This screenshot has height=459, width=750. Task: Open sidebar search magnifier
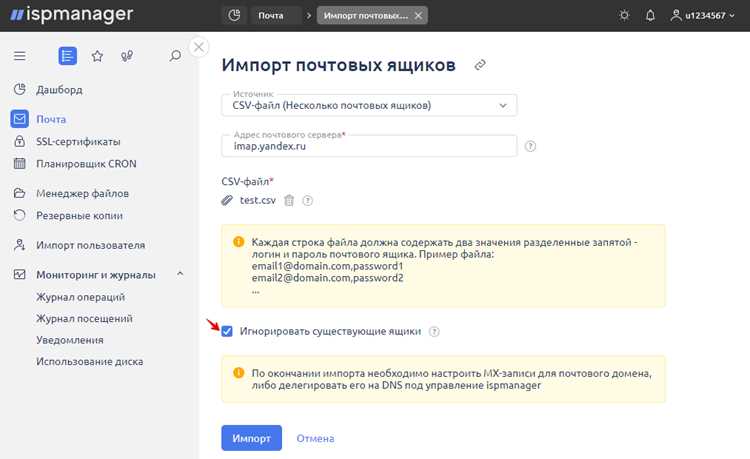coord(175,56)
